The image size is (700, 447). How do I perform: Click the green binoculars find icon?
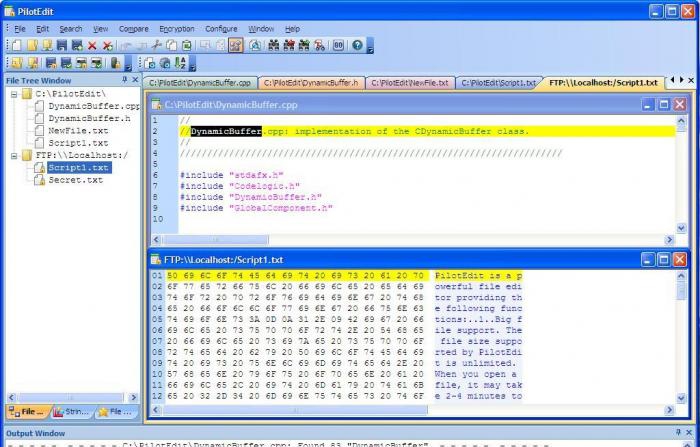pyautogui.click(x=304, y=45)
